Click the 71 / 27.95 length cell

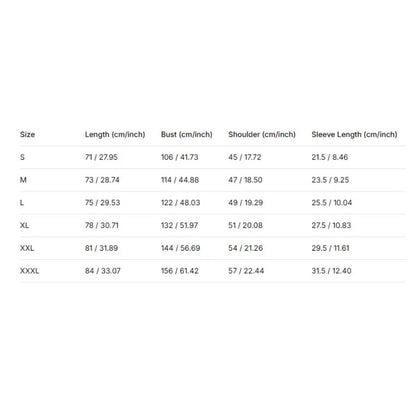(101, 157)
